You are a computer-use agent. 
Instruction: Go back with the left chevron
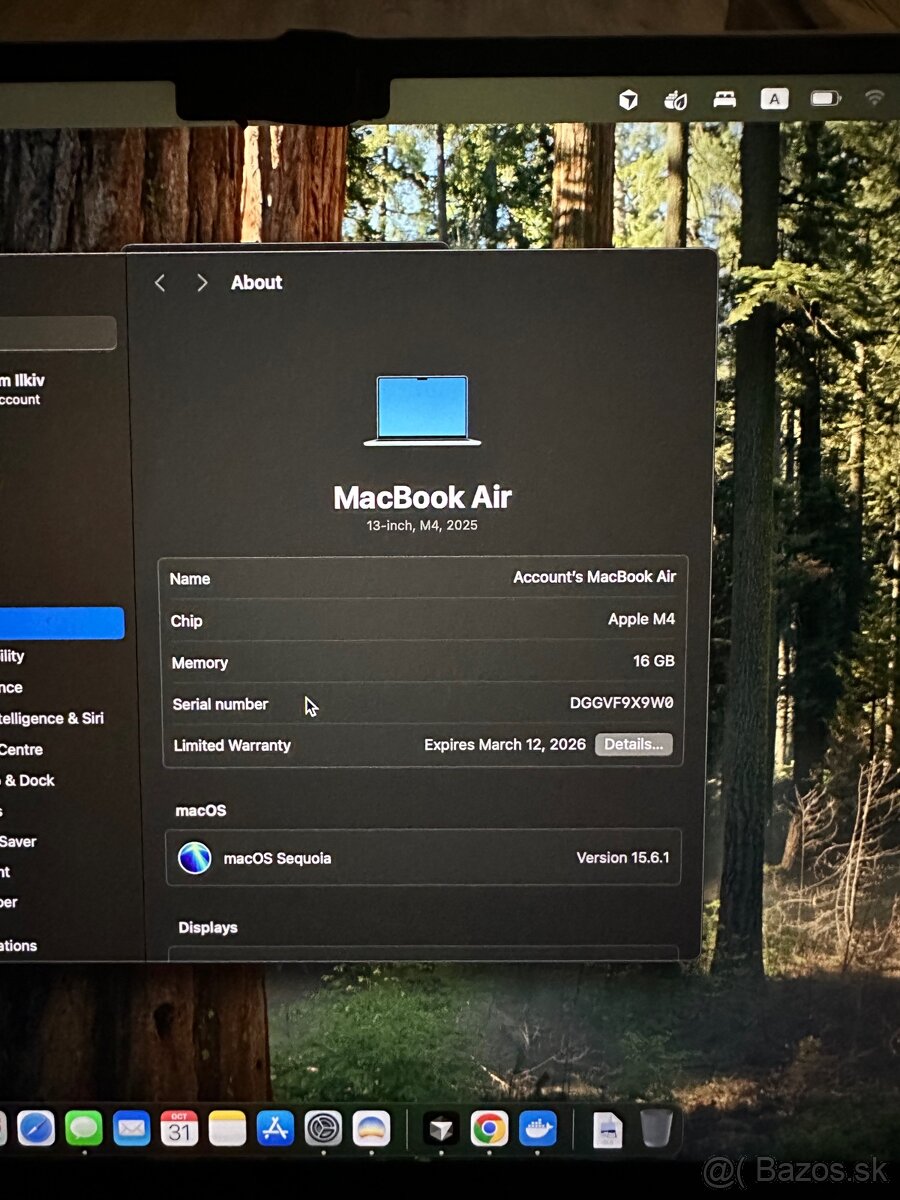coord(160,283)
